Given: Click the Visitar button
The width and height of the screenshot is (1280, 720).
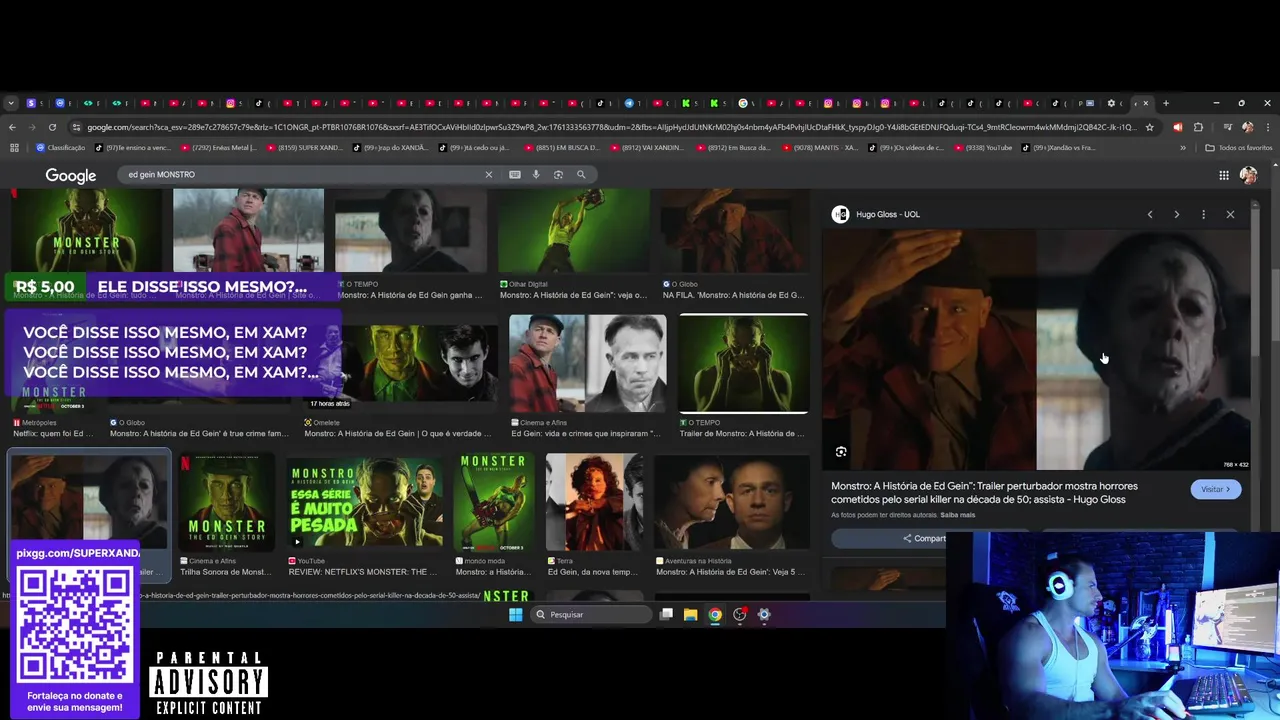Looking at the screenshot, I should (1216, 489).
